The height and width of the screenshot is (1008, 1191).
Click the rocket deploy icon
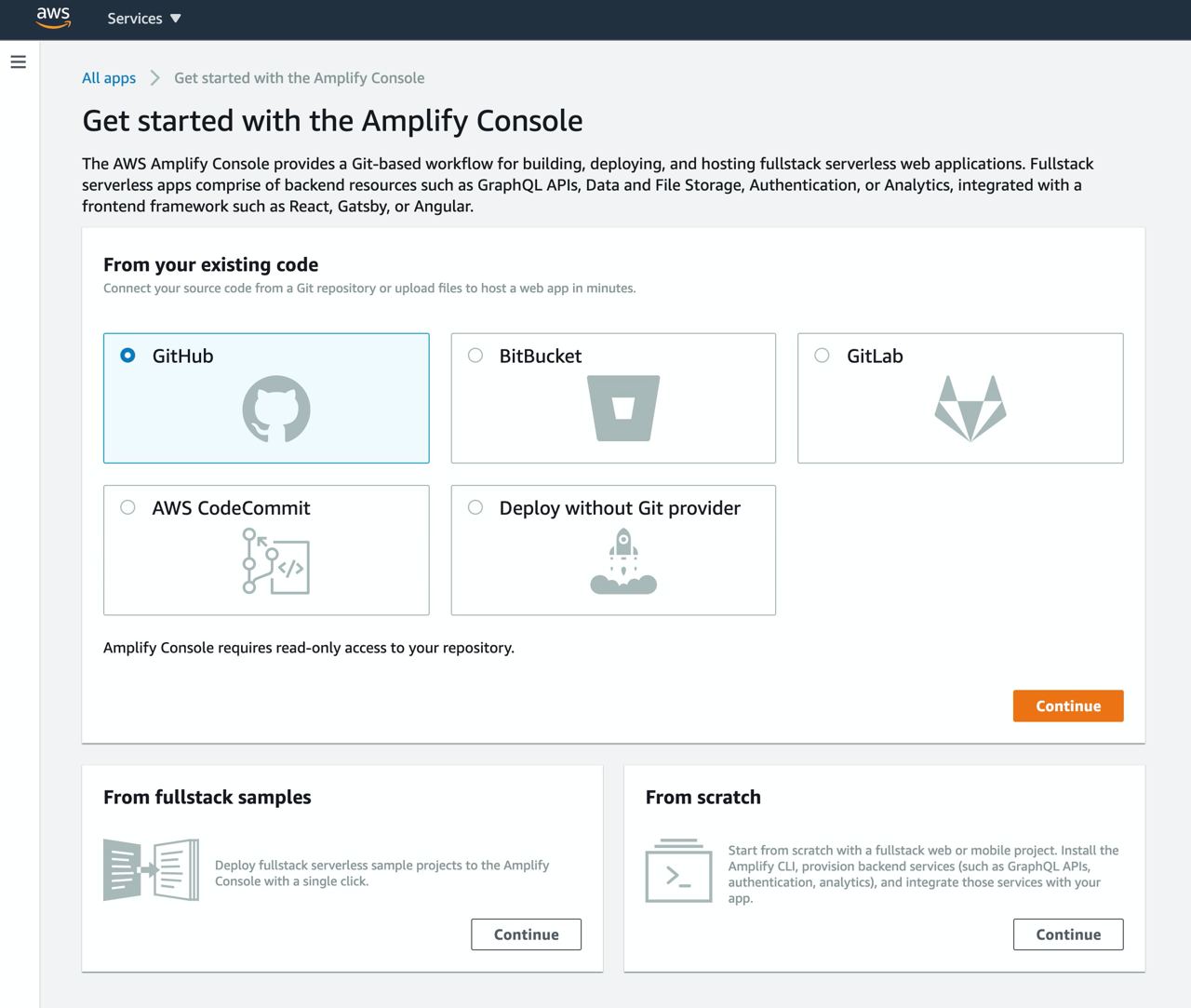623,561
